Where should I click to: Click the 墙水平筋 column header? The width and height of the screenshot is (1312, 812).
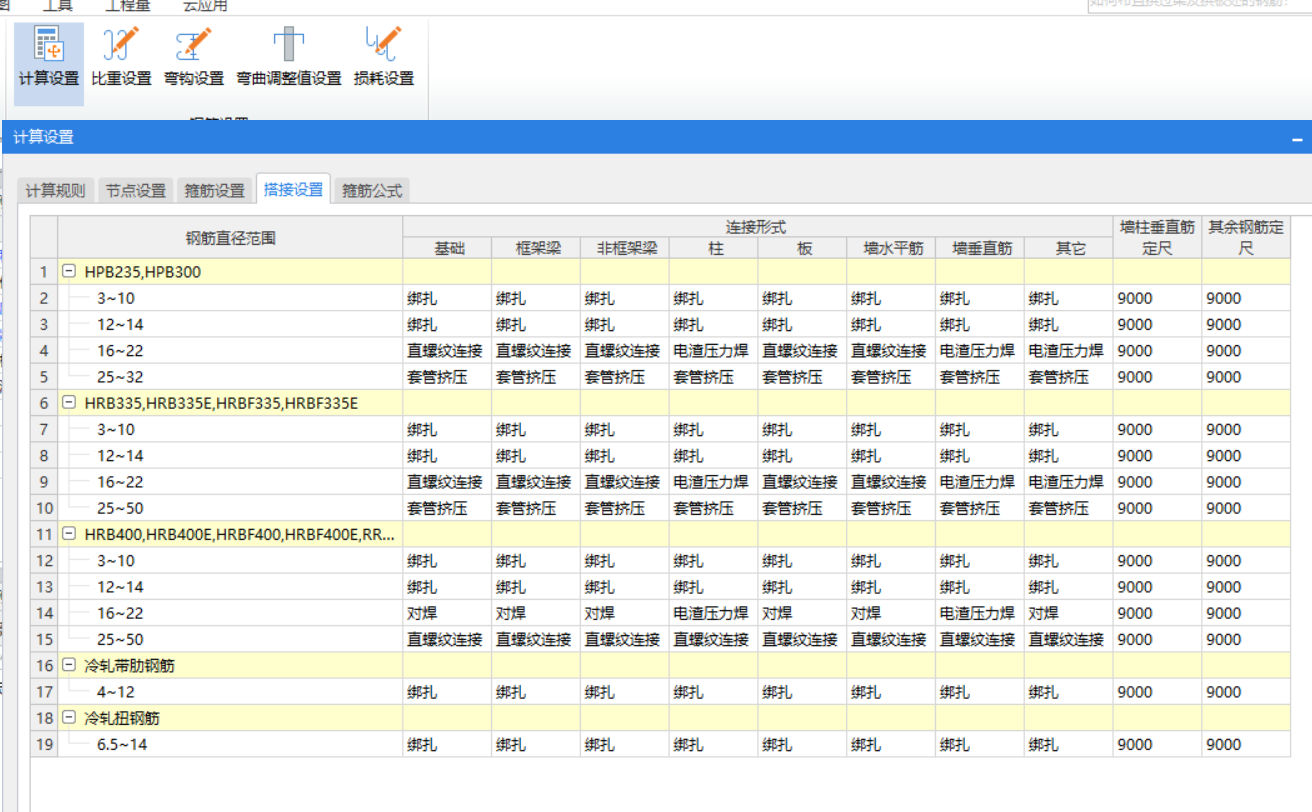pyautogui.click(x=891, y=248)
